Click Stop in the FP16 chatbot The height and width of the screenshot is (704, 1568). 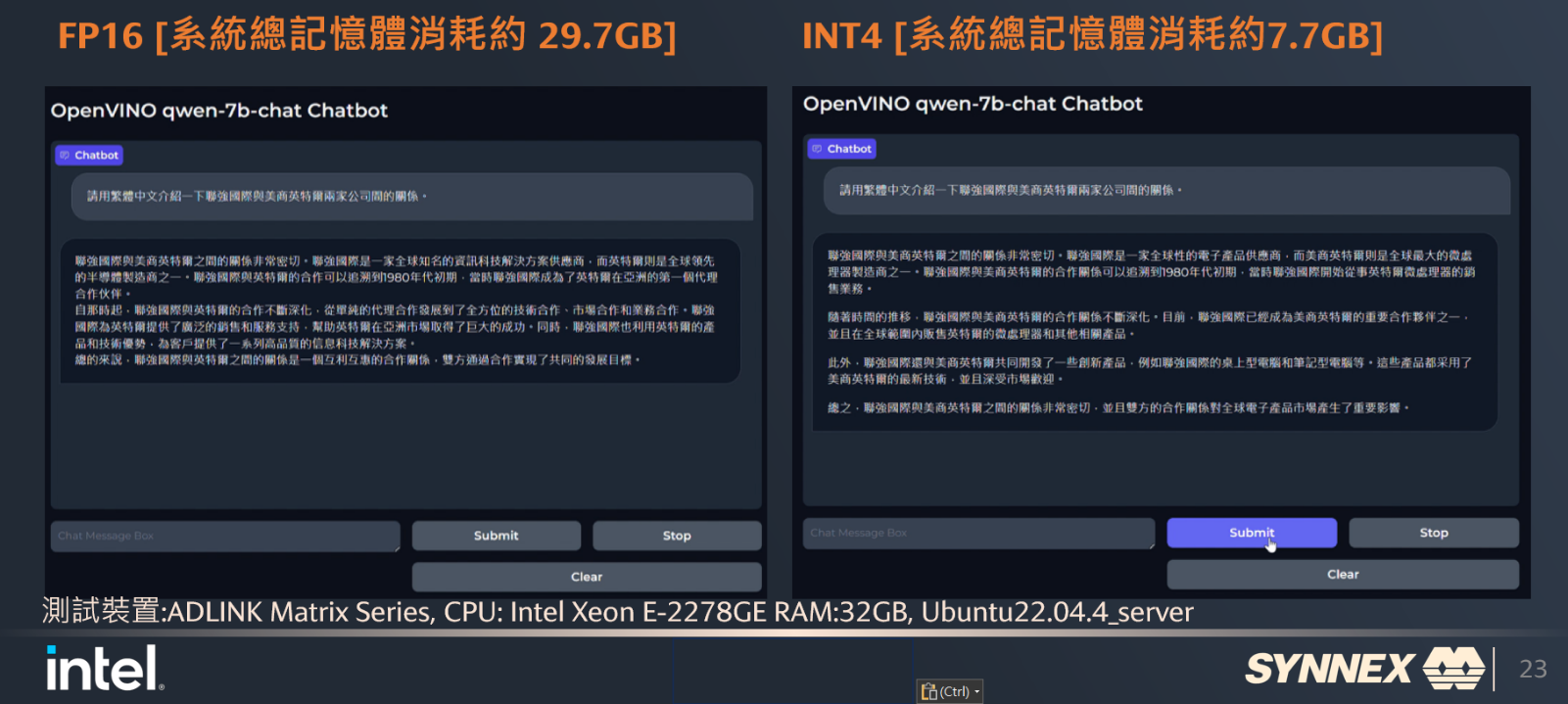[x=677, y=536]
